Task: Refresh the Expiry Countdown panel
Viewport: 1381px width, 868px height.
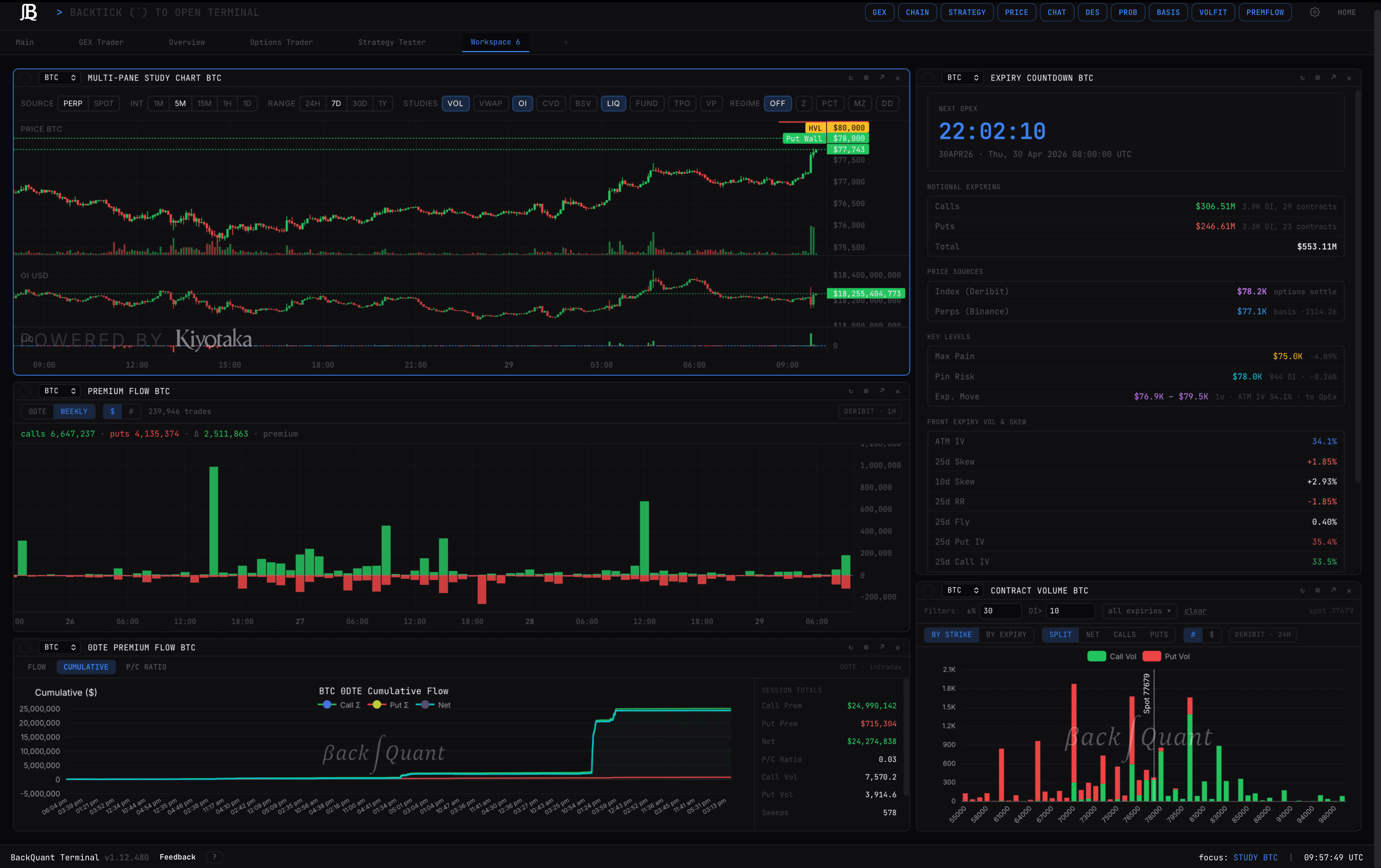Action: click(1302, 78)
